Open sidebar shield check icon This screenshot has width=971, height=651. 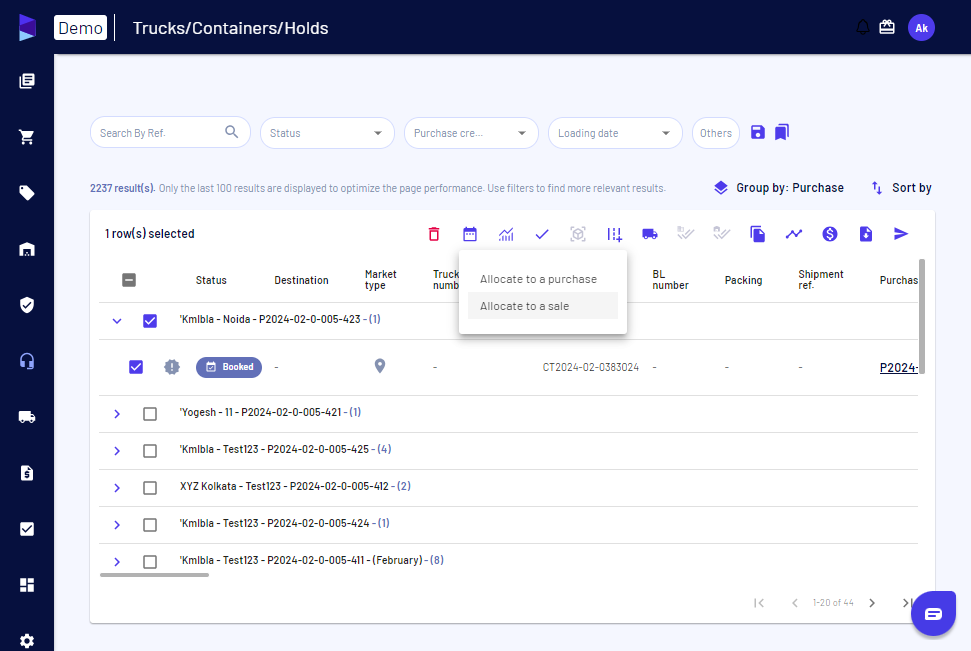(x=27, y=305)
